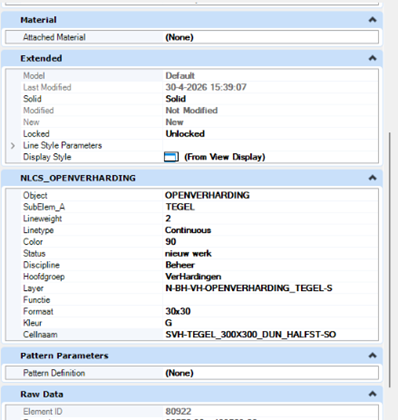
Task: Select the Continuous Linetype value
Action: [188, 230]
